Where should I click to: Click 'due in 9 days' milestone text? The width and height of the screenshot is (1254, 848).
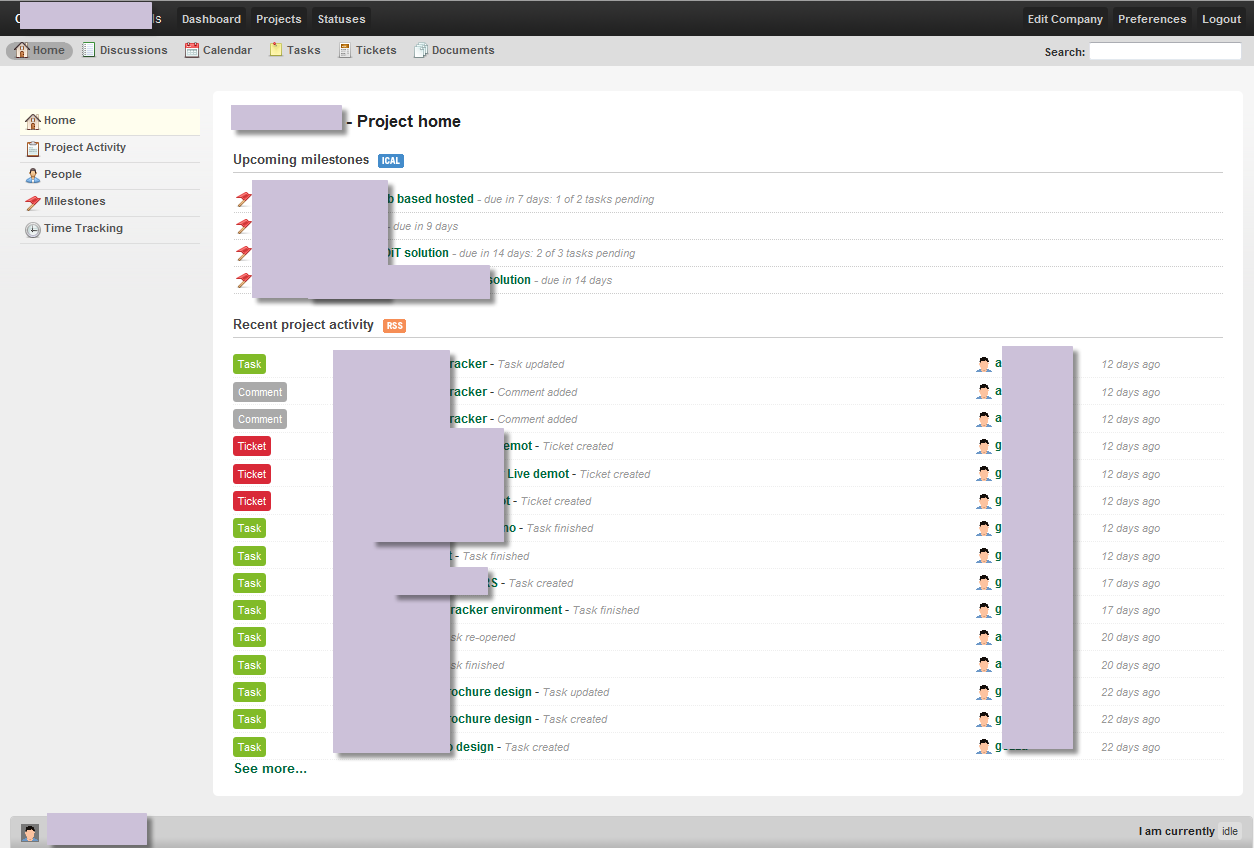(425, 226)
